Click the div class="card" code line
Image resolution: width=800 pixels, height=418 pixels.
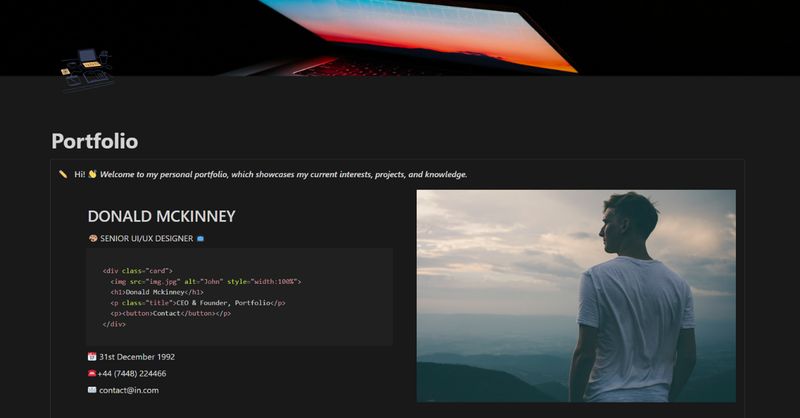click(x=138, y=271)
